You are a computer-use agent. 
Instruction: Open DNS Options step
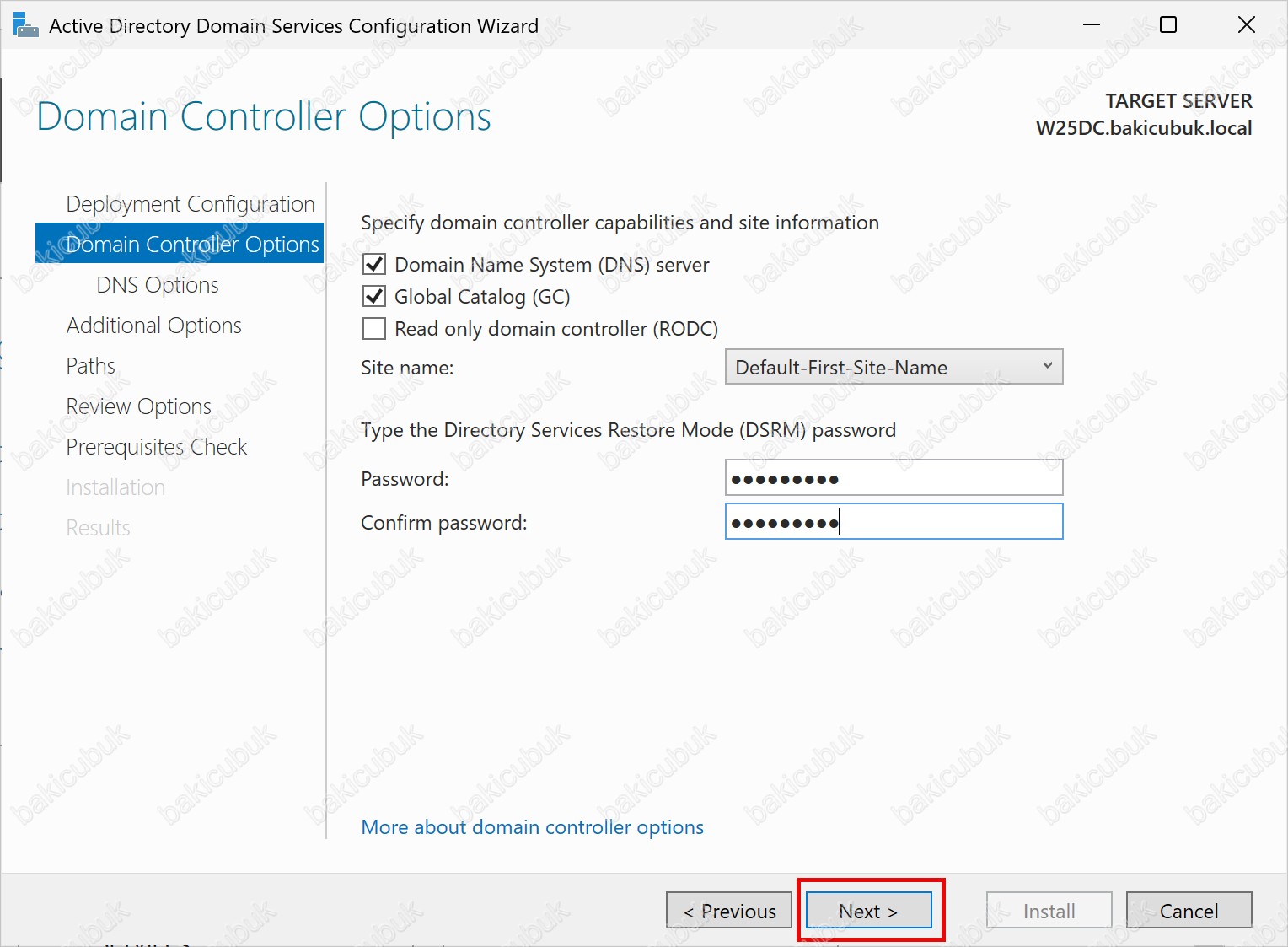[158, 285]
